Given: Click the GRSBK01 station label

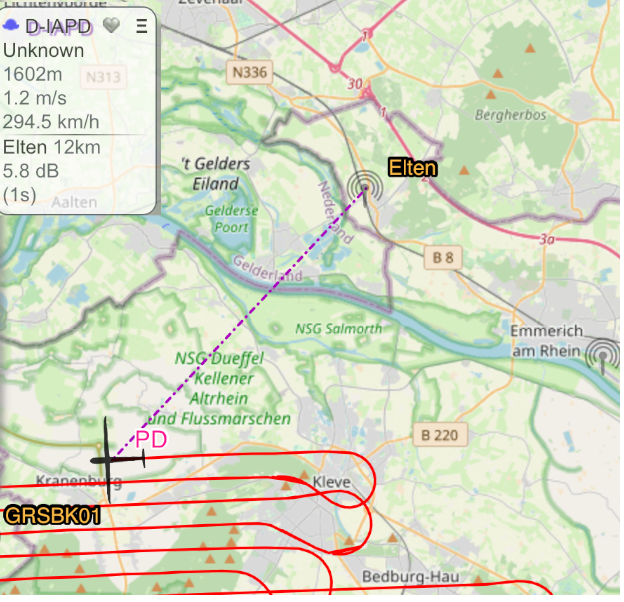Looking at the screenshot, I should [52, 516].
